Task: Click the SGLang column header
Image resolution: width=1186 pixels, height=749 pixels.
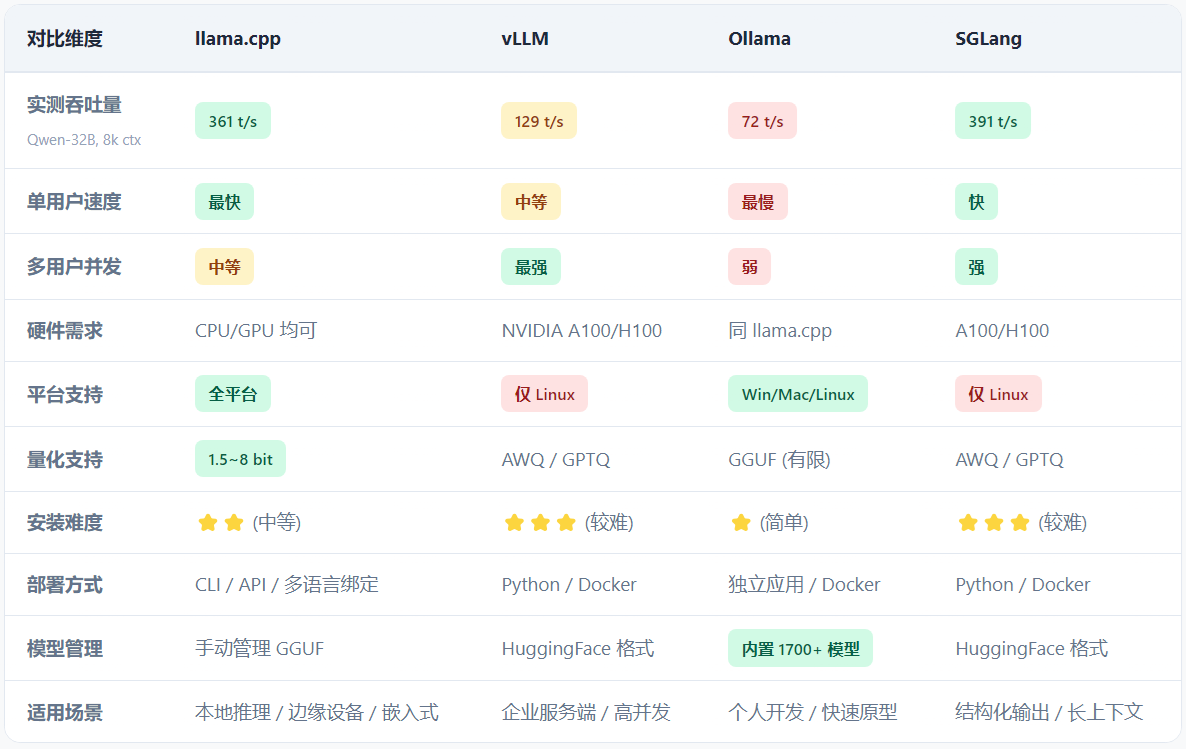Action: [x=988, y=39]
